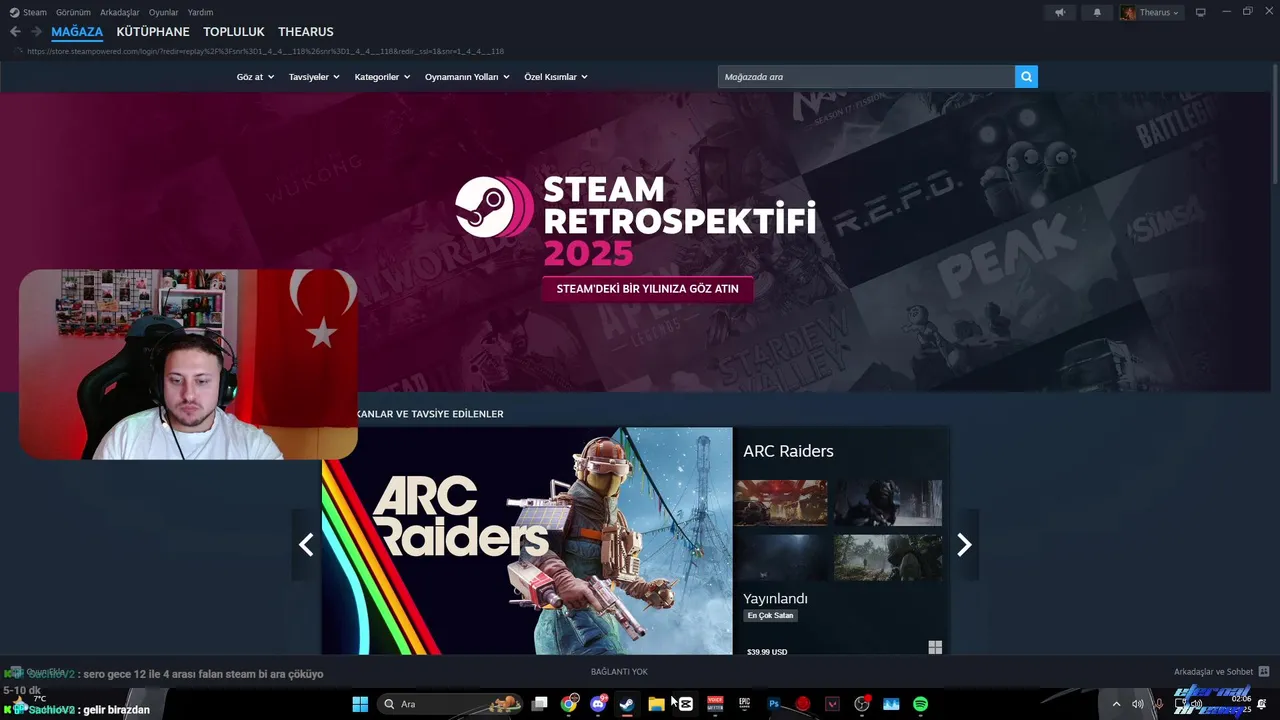The image size is (1280, 720).
Task: Click the Steam logo menu
Action: (28, 12)
